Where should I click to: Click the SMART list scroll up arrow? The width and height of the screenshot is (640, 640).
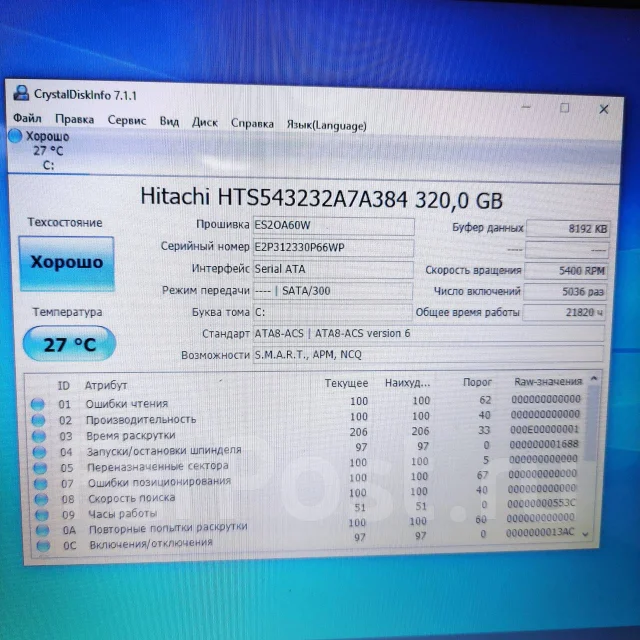tap(594, 379)
